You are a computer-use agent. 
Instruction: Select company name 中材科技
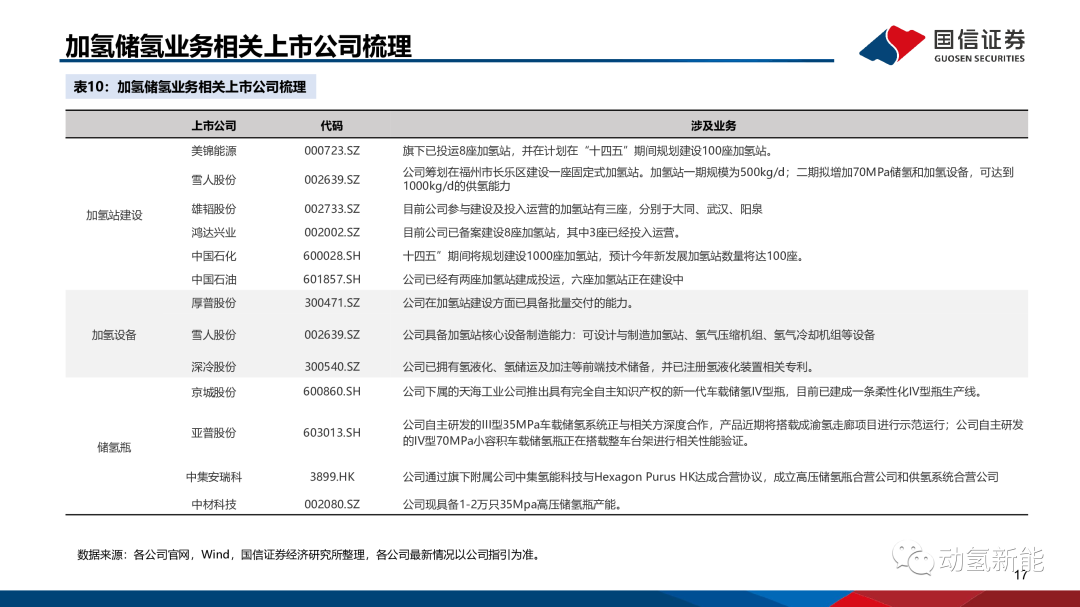[214, 505]
